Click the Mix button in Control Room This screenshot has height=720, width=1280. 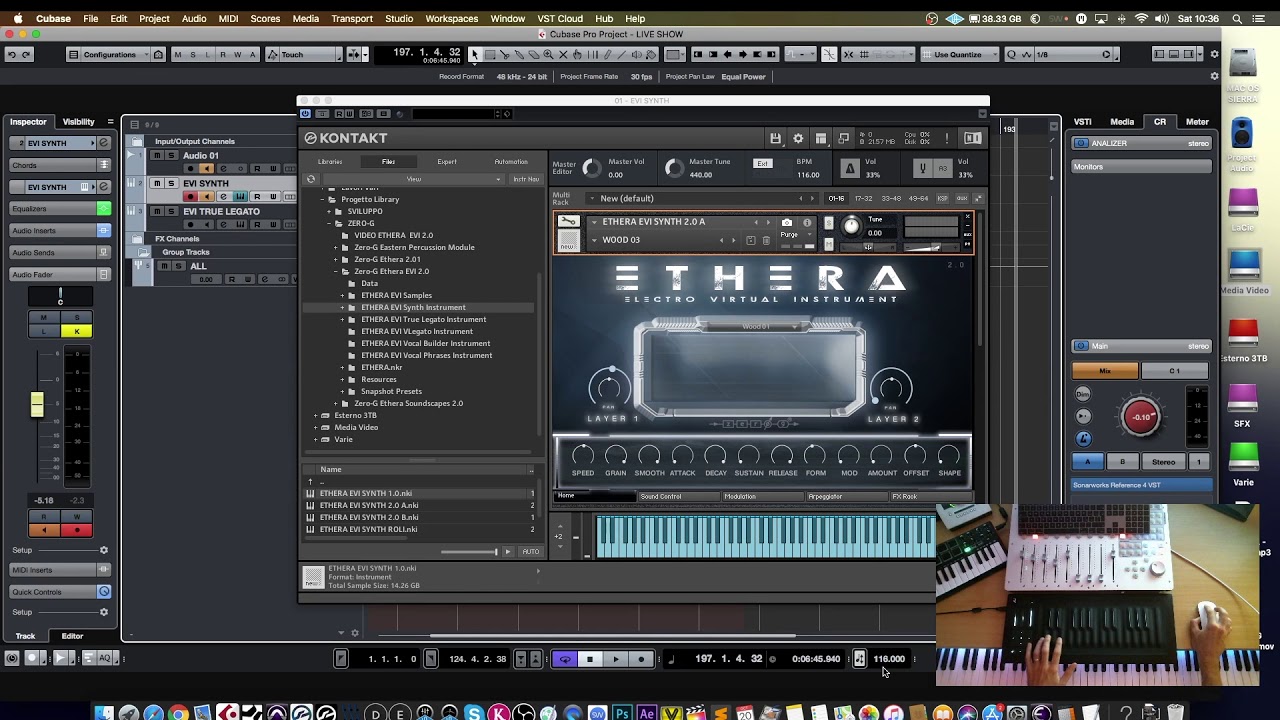pyautogui.click(x=1105, y=371)
